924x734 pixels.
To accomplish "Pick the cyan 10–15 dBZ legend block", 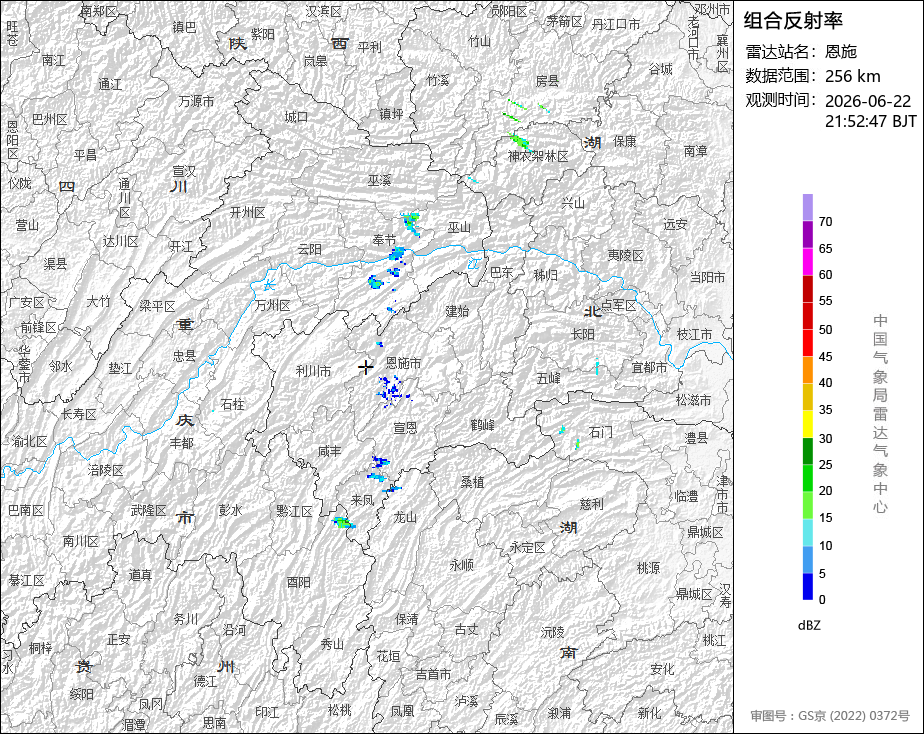I will 807,533.
